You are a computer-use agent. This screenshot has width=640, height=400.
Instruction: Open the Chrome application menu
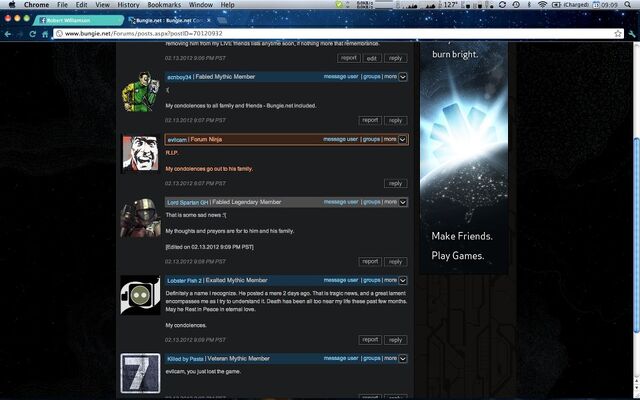pos(36,4)
